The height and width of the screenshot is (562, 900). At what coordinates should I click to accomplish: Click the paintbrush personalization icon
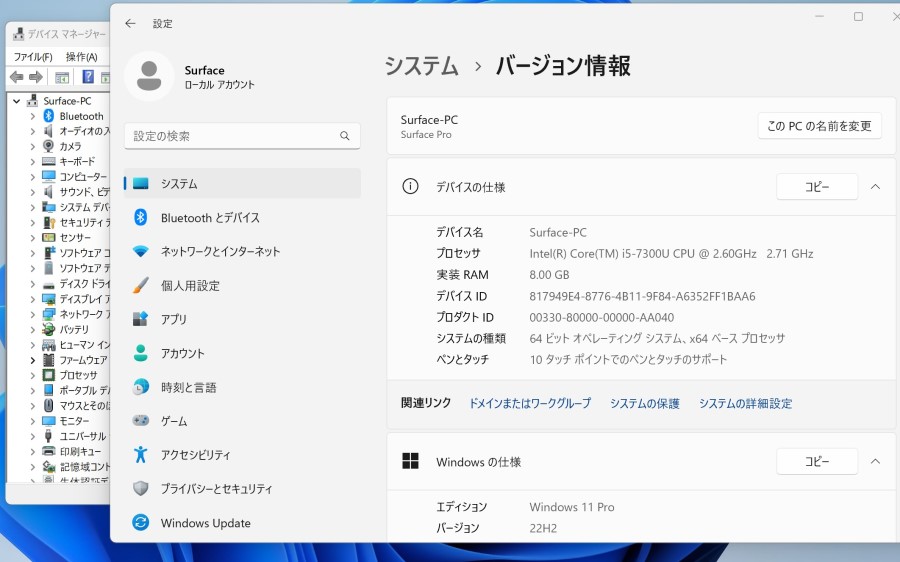(141, 285)
